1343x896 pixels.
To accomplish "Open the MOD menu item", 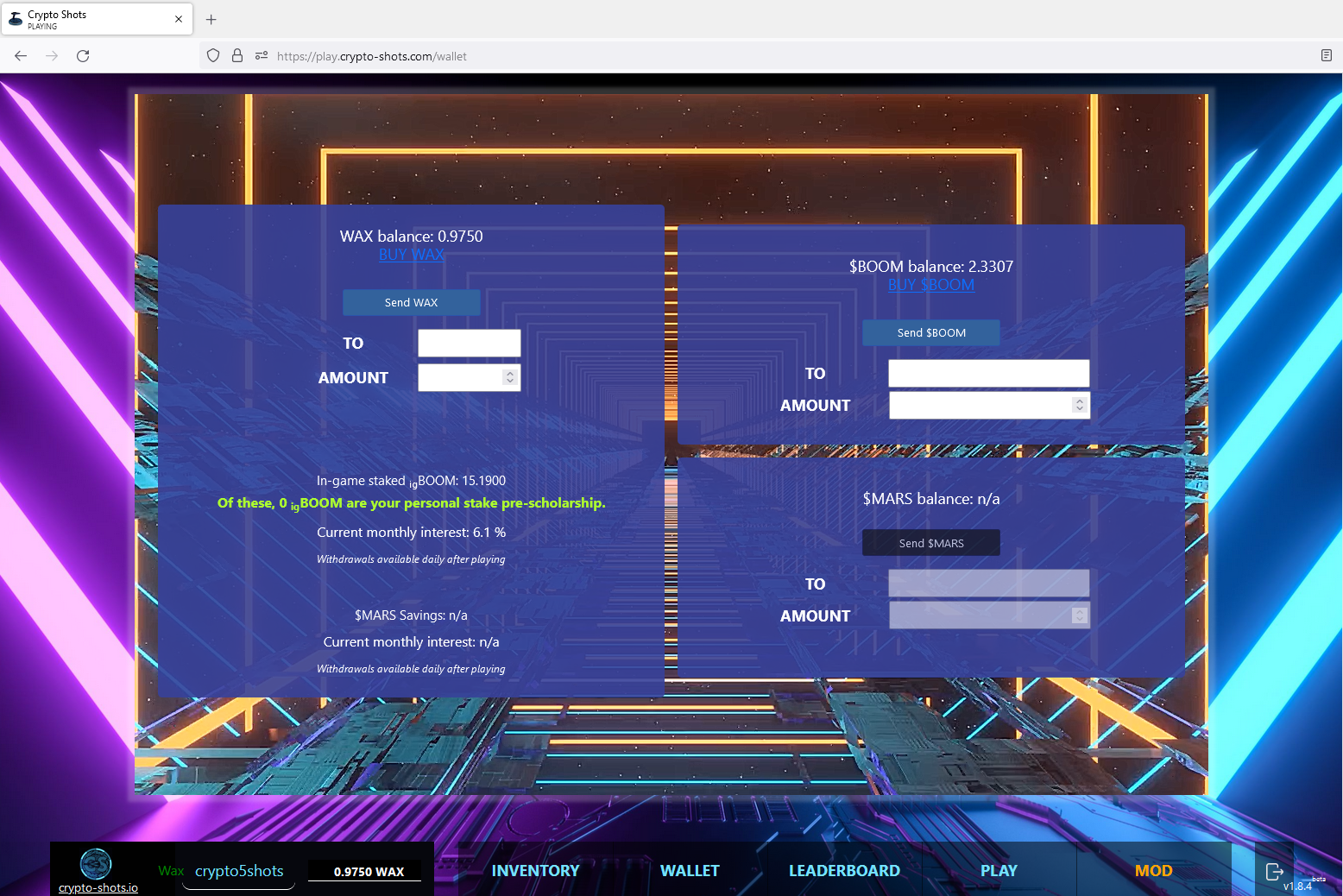I will (x=1153, y=871).
